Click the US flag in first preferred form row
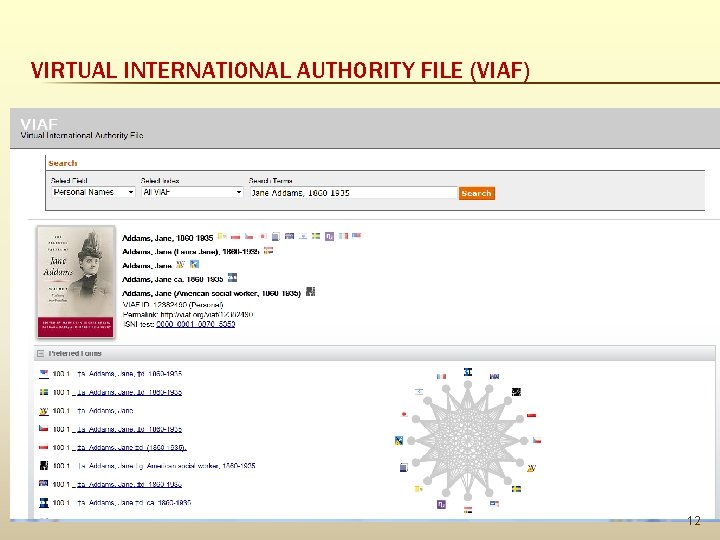Screen dimensions: 720x540 (x=44, y=374)
